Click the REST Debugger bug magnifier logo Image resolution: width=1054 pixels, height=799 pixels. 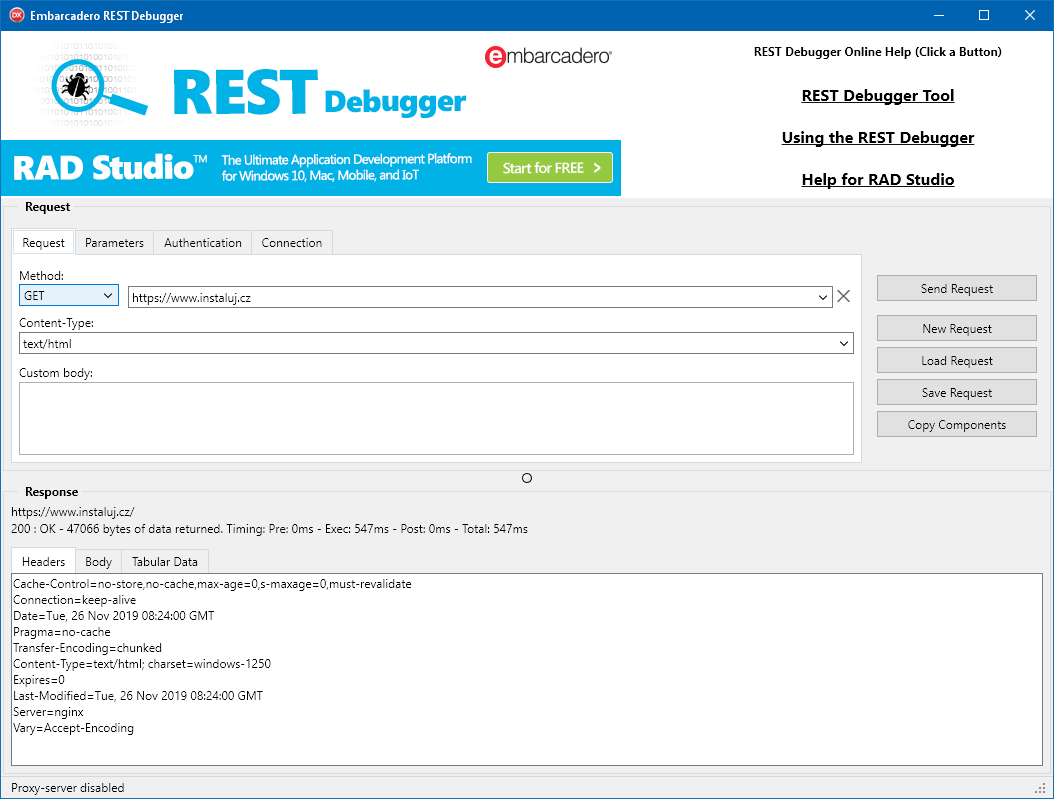pos(98,88)
